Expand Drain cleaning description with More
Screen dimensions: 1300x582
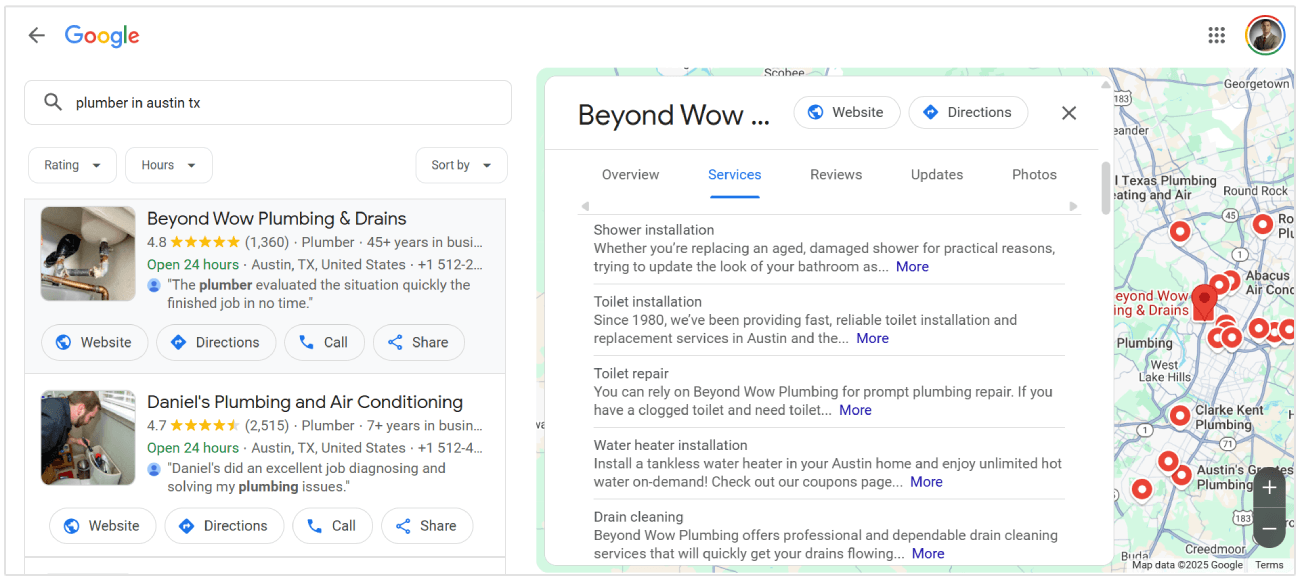click(928, 554)
